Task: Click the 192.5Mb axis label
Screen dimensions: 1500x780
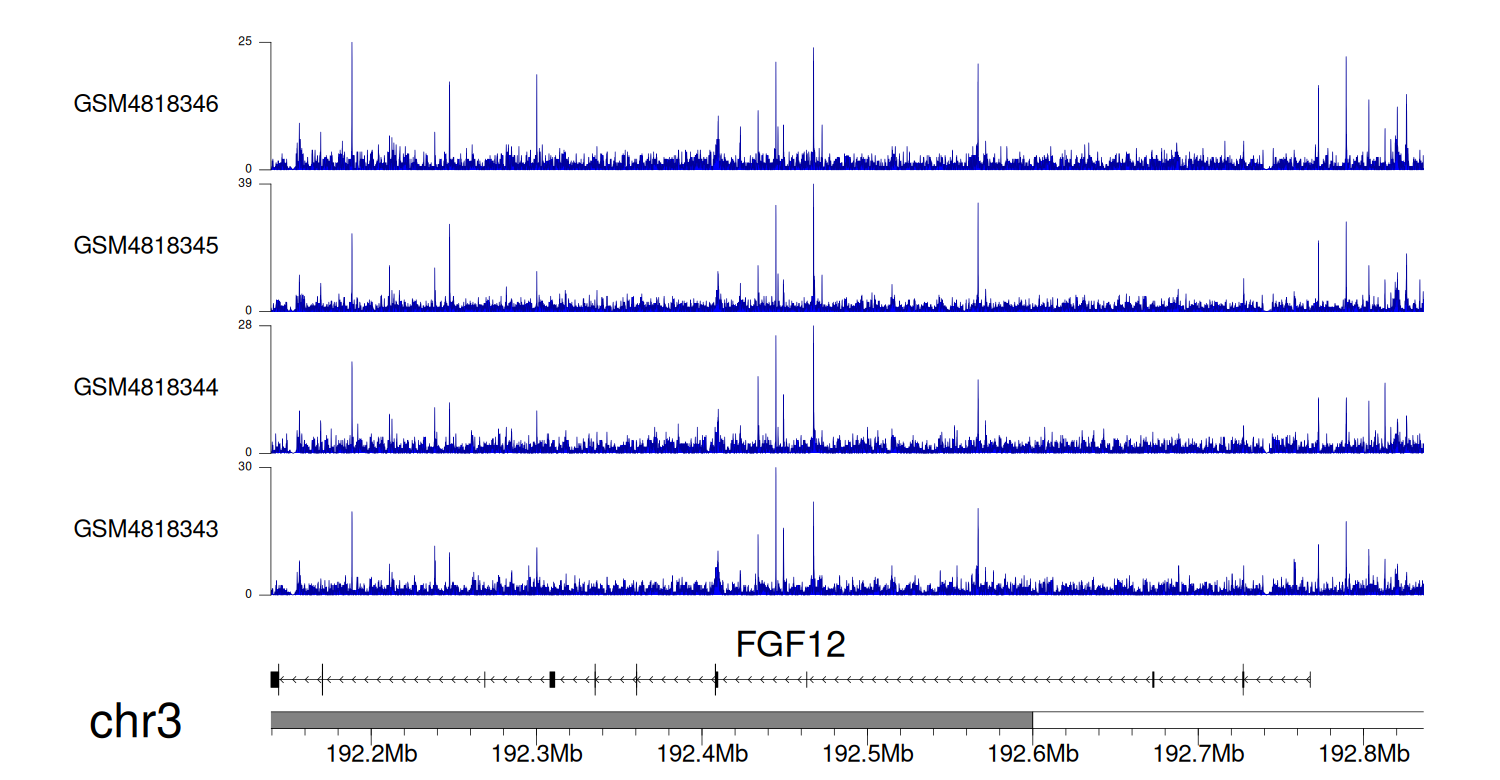Action: pos(867,753)
